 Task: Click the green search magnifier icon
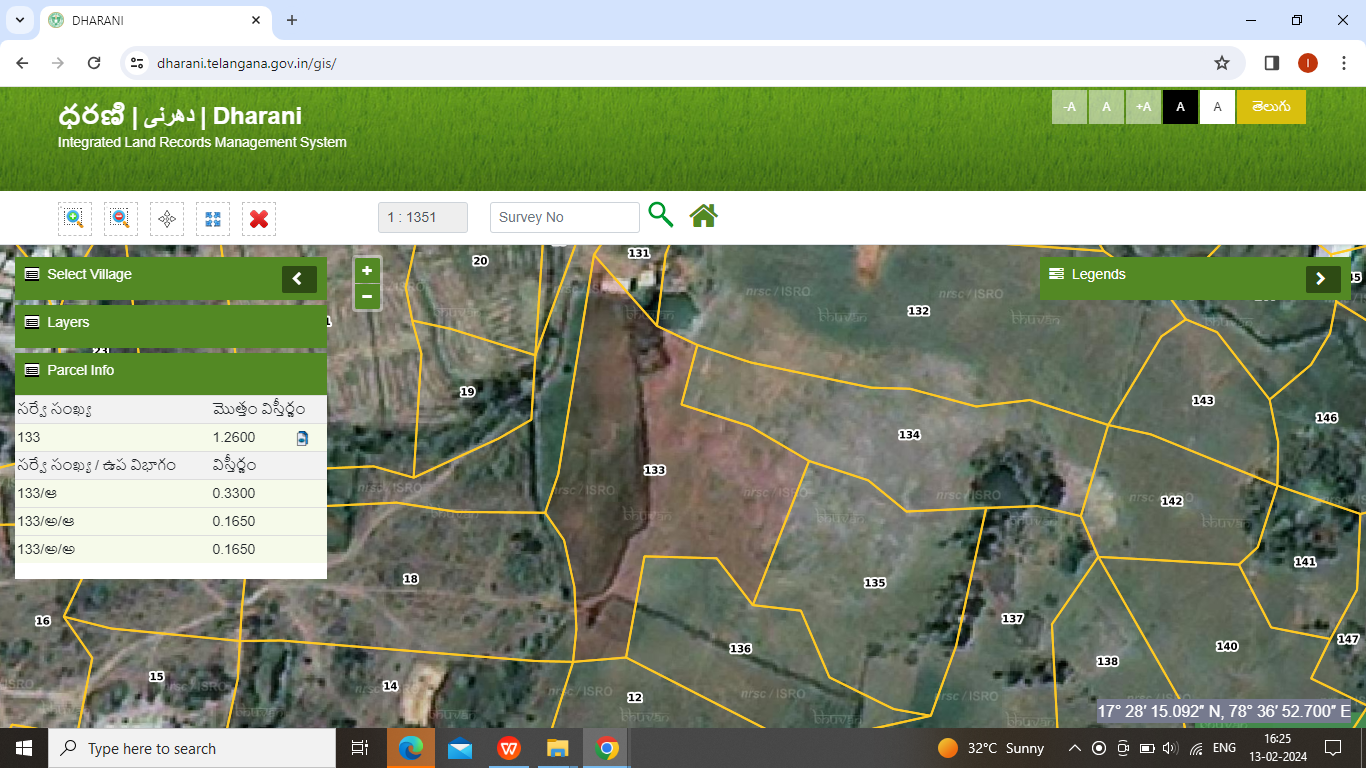[x=660, y=215]
